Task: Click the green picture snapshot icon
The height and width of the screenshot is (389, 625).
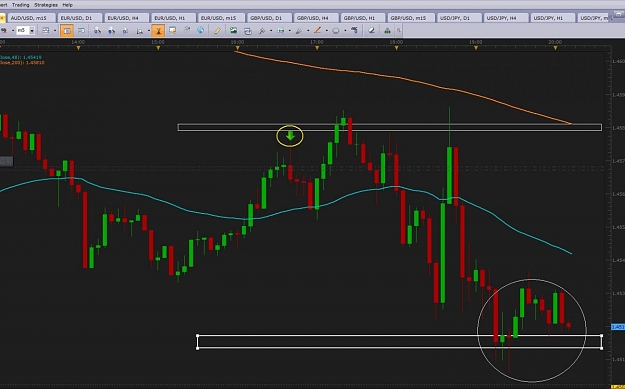Action: pyautogui.click(x=234, y=30)
